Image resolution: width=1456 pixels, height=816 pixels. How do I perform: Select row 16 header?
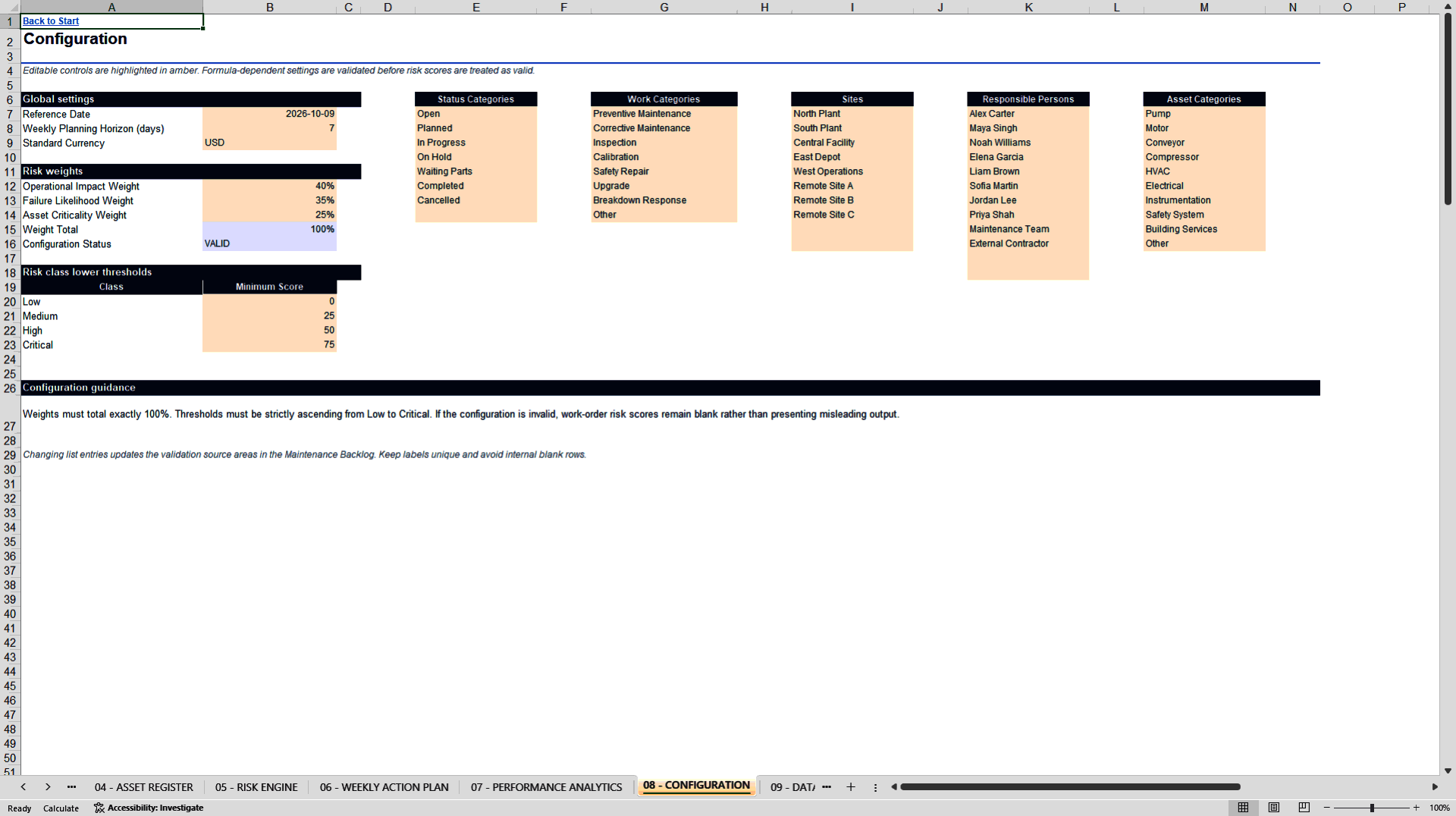[10, 244]
